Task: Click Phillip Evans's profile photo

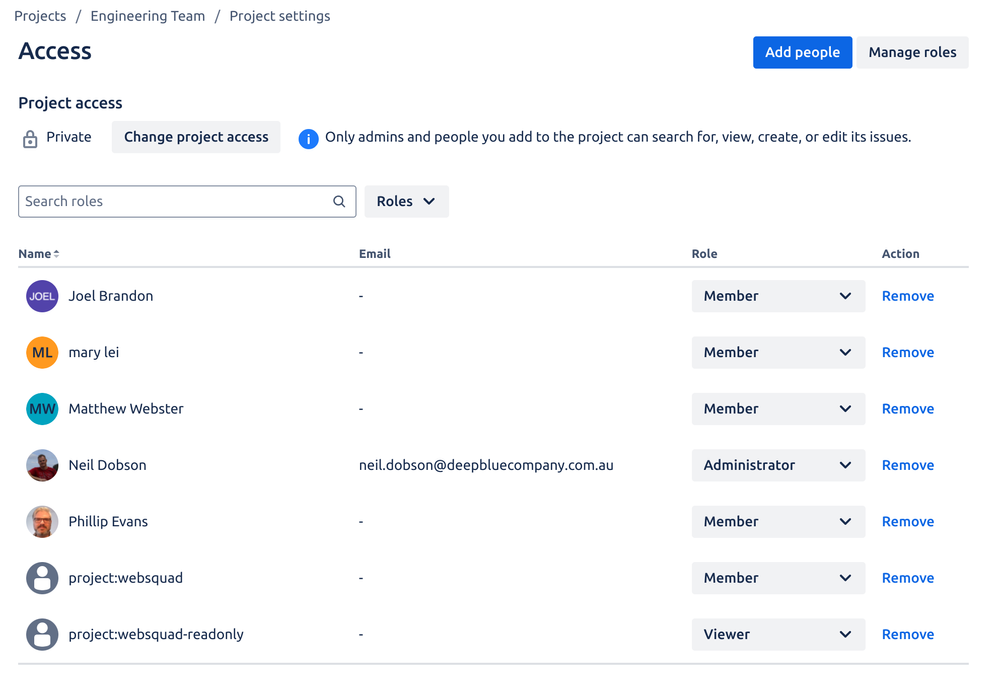Action: pyautogui.click(x=42, y=521)
